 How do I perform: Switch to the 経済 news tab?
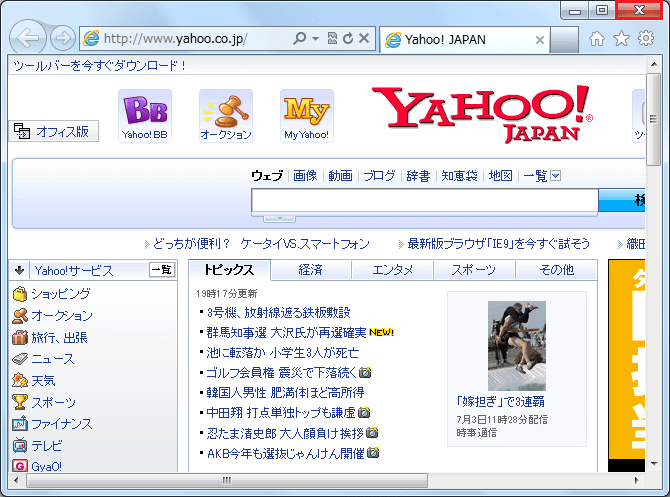pos(310,270)
